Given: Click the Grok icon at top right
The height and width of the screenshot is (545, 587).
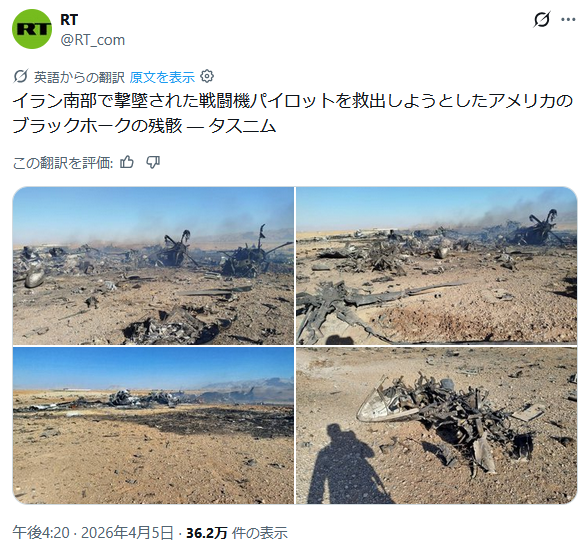Looking at the screenshot, I should pos(541,19).
